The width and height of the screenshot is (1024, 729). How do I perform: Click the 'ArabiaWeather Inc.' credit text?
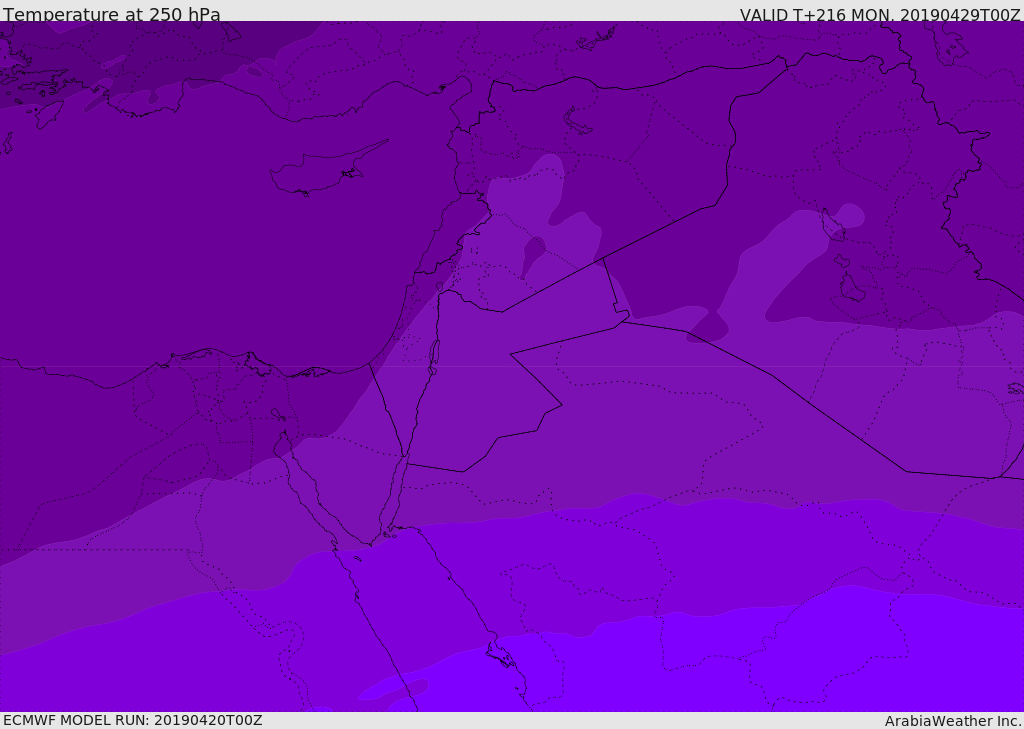tap(952, 721)
